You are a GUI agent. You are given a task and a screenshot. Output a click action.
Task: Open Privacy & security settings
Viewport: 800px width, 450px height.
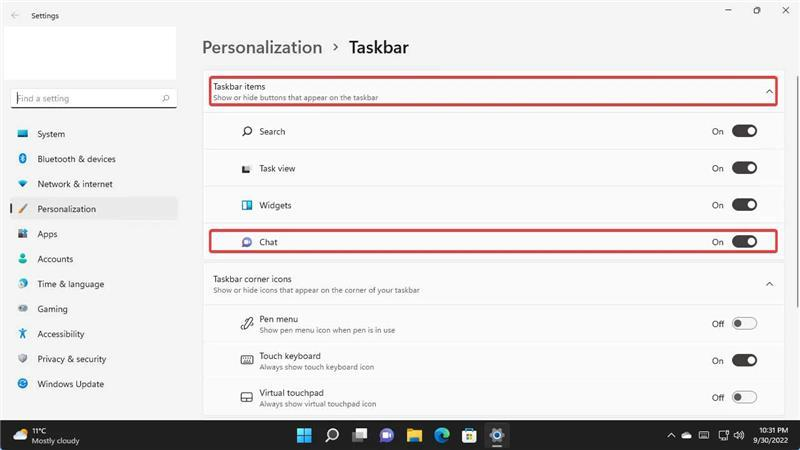pos(94,359)
